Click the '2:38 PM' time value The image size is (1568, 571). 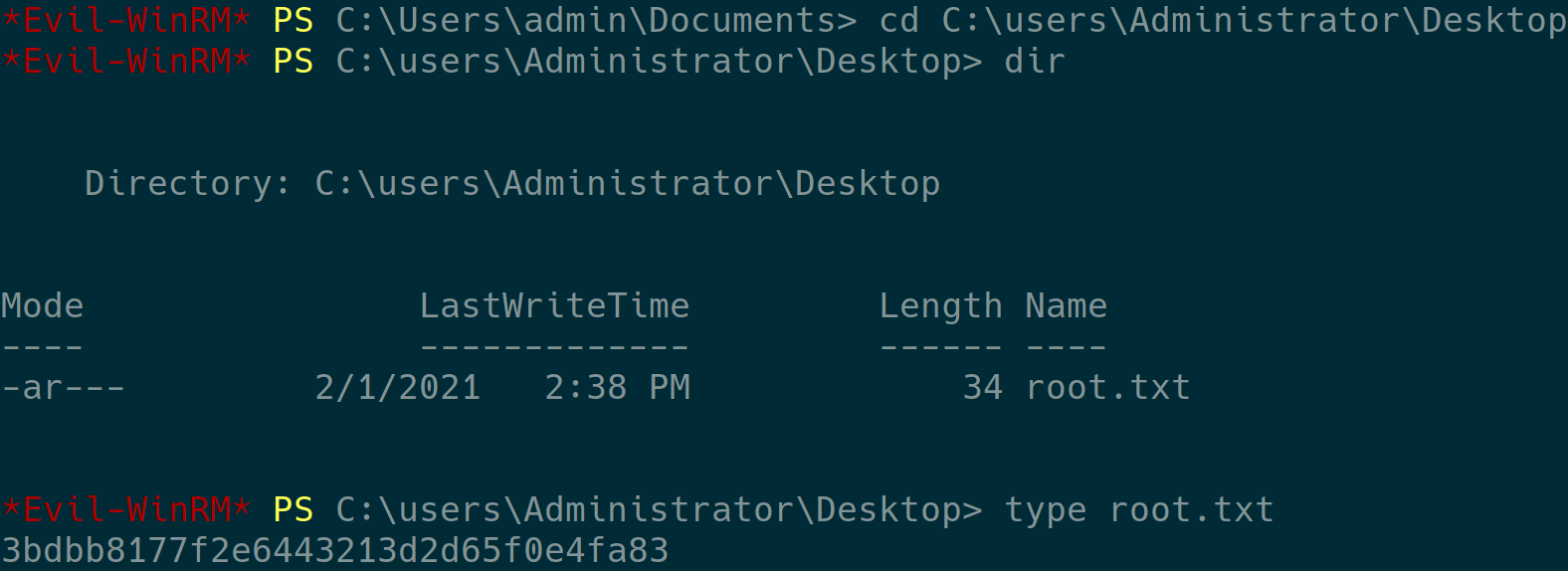coord(617,387)
